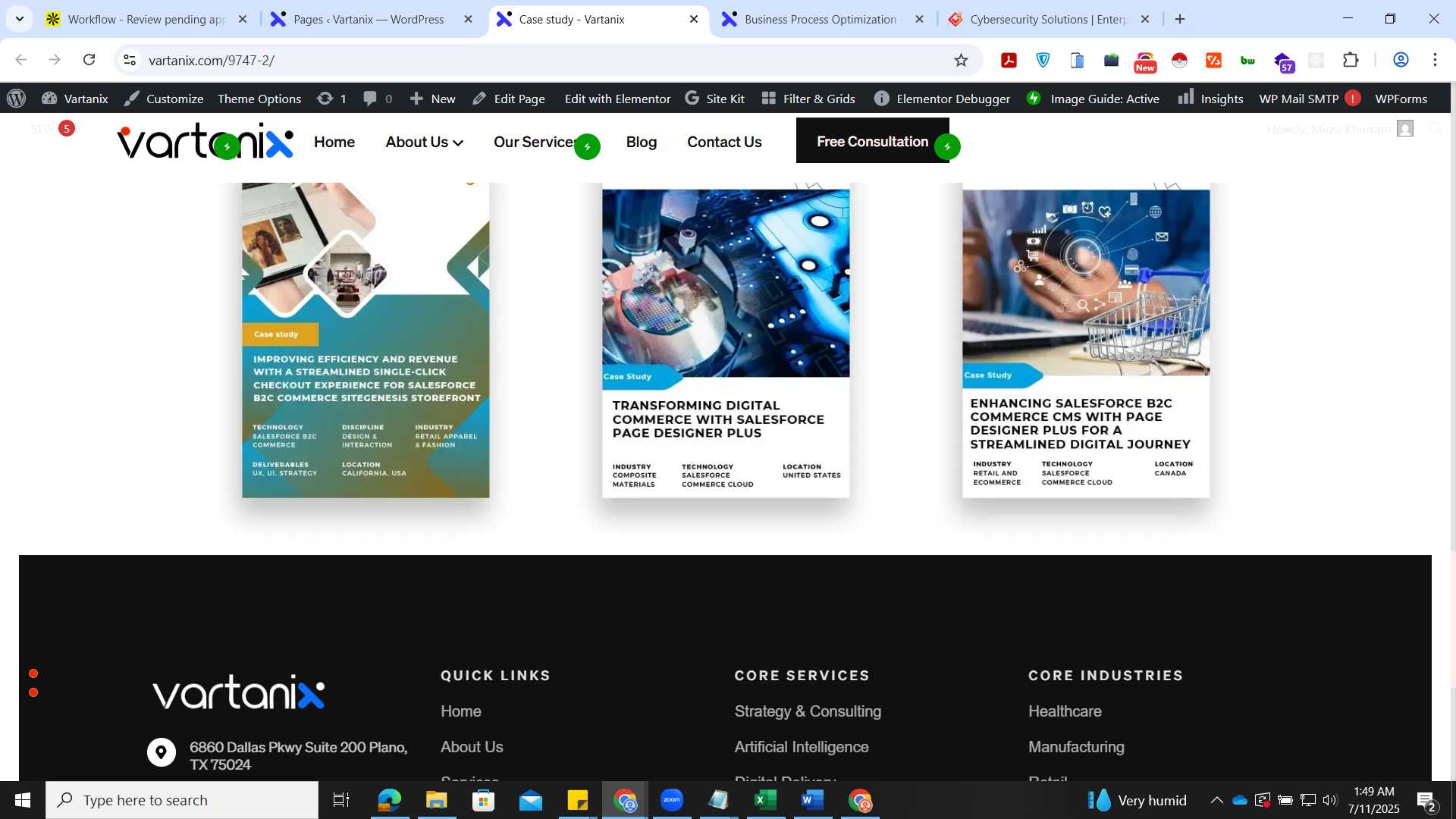Open Word from the taskbar
This screenshot has width=1456, height=819.
(x=812, y=800)
